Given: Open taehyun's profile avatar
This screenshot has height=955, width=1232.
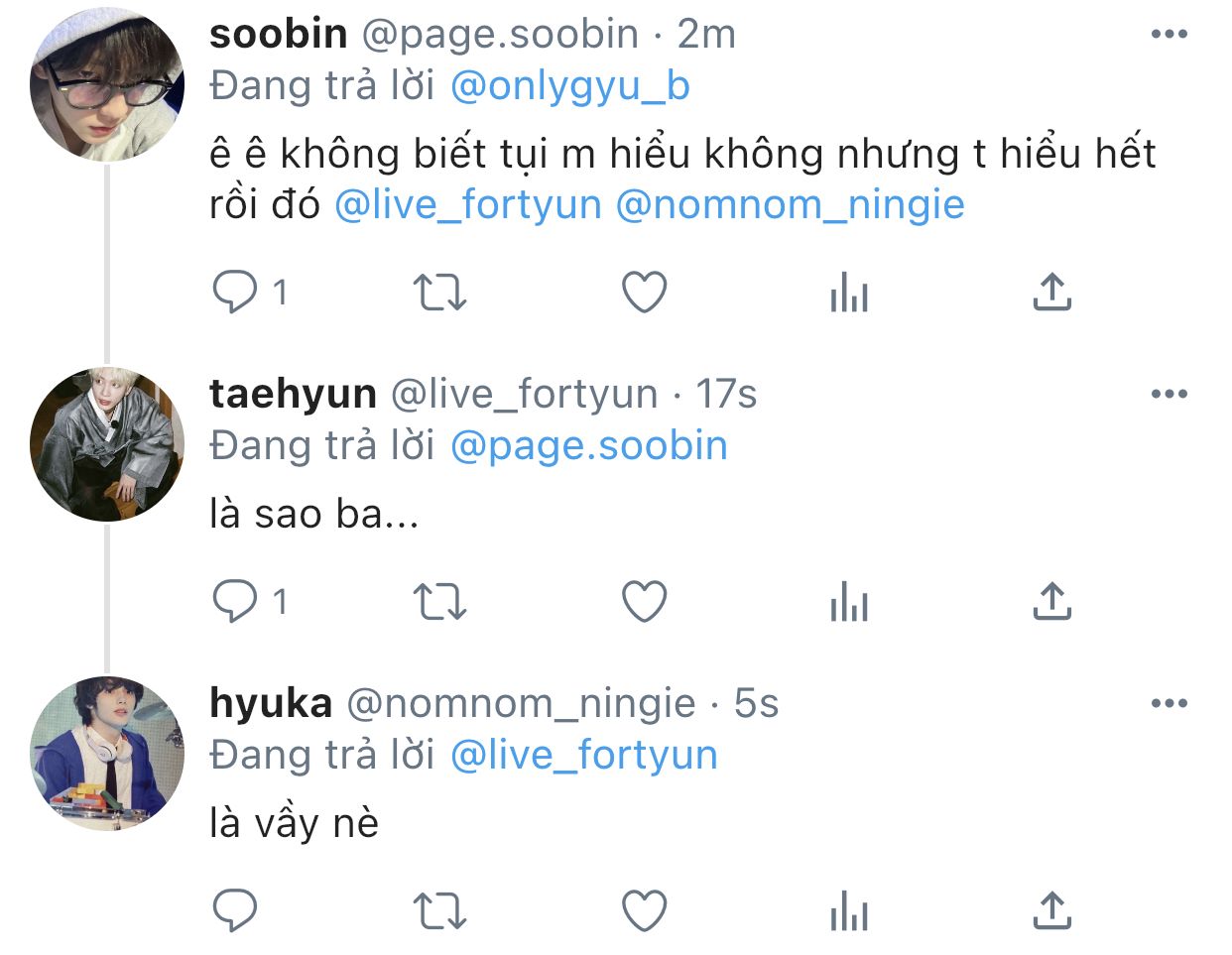Looking at the screenshot, I should tap(107, 444).
